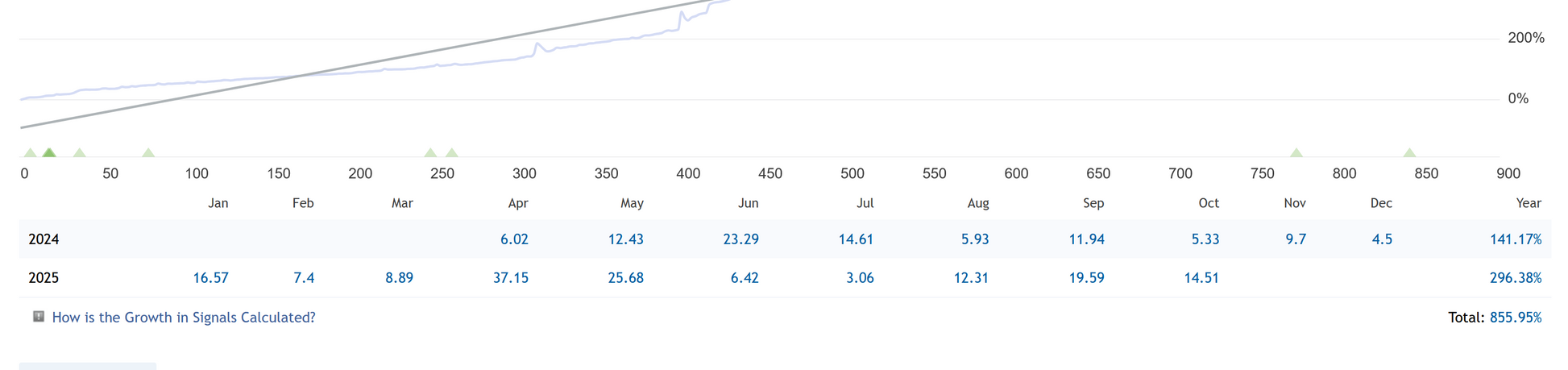Click the triangle marker just left of 250
Image resolution: width=1568 pixels, height=370 pixels.
click(x=430, y=152)
